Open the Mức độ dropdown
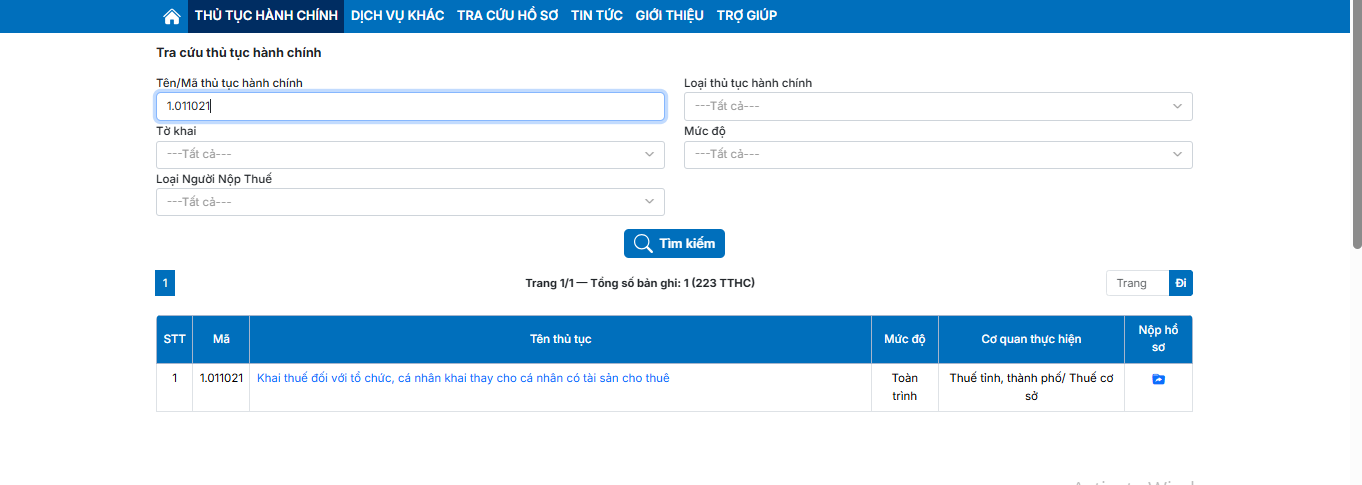Viewport: 1362px width, 485px height. pyautogui.click(x=937, y=154)
